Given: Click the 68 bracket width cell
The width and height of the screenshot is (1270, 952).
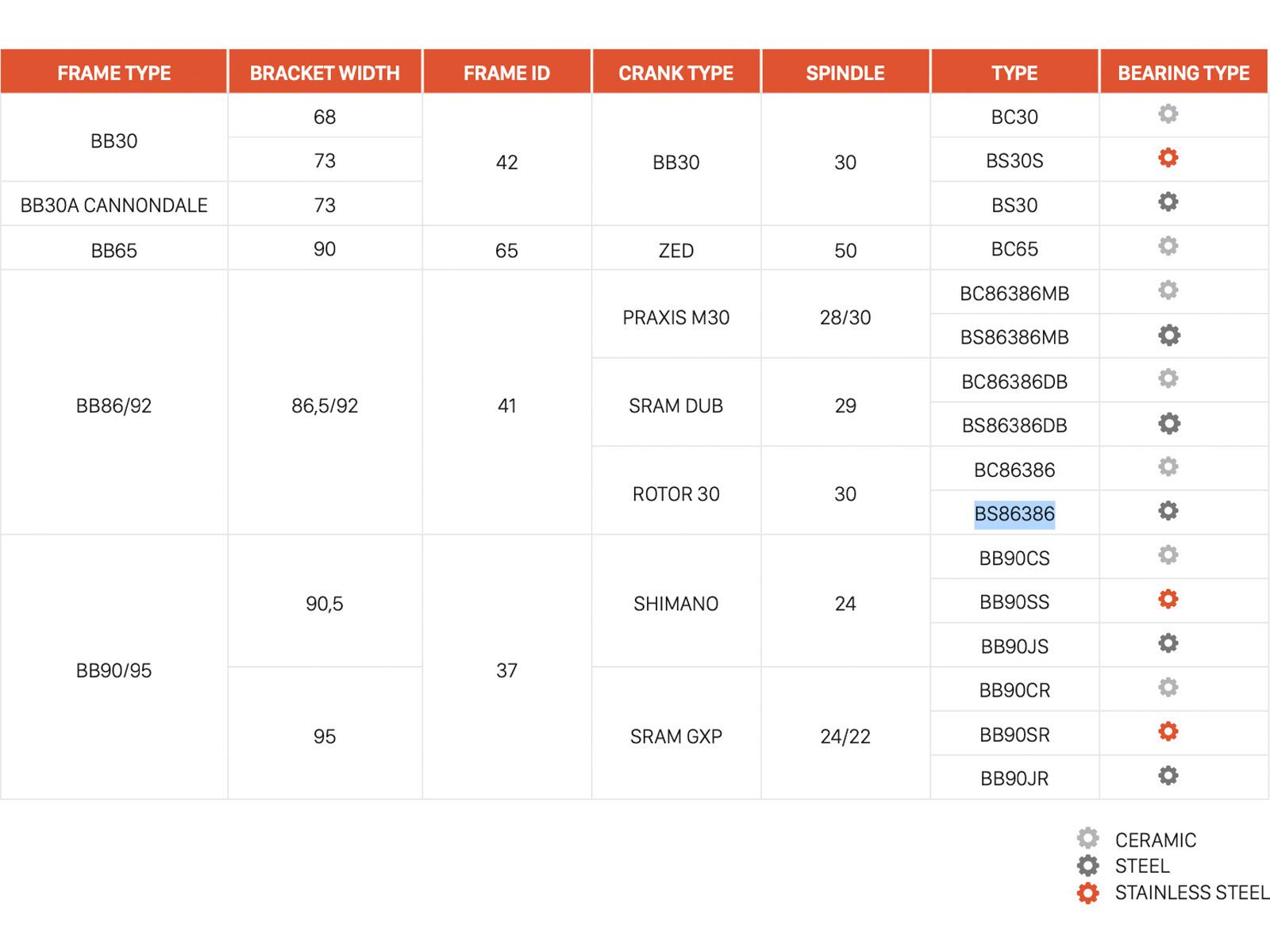Looking at the screenshot, I should [x=325, y=117].
